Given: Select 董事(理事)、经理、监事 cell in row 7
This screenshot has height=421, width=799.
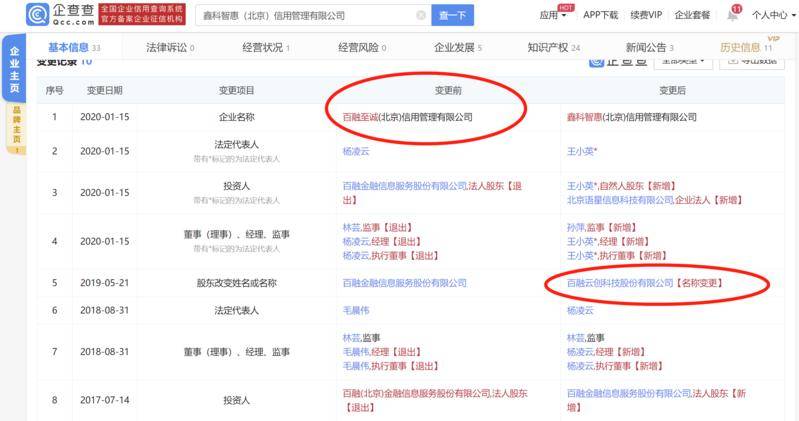Looking at the screenshot, I should [236, 352].
